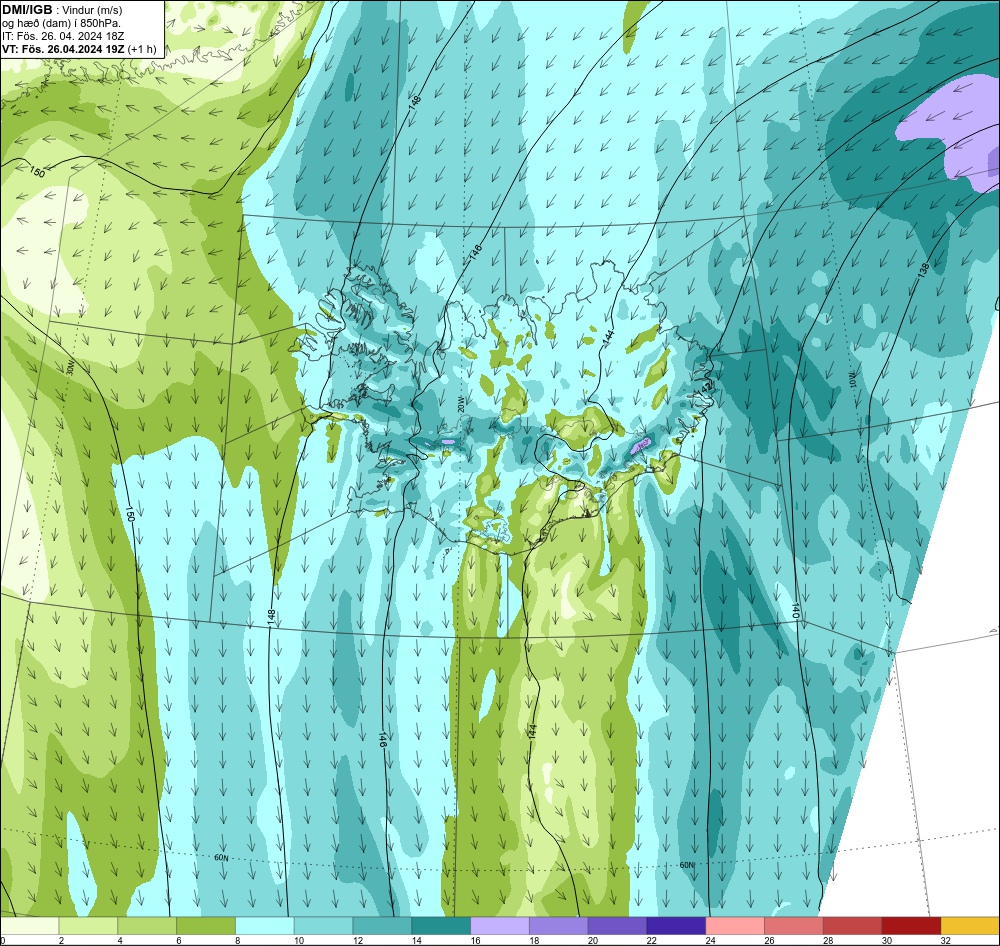Click the 30W longitude label
Viewport: 1000px width, 946px height.
click(x=70, y=368)
